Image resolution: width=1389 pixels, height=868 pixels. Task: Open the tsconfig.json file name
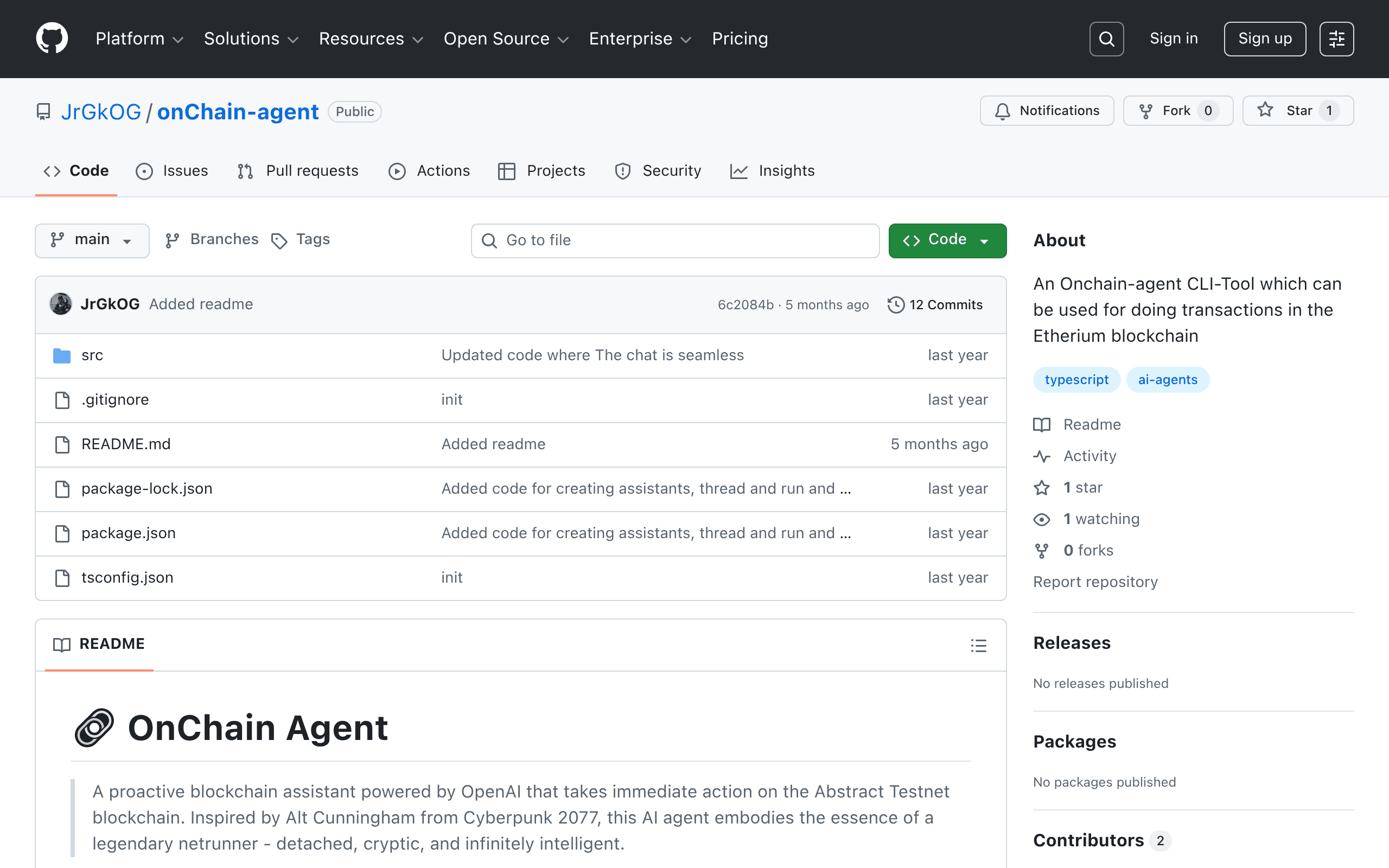pyautogui.click(x=128, y=578)
